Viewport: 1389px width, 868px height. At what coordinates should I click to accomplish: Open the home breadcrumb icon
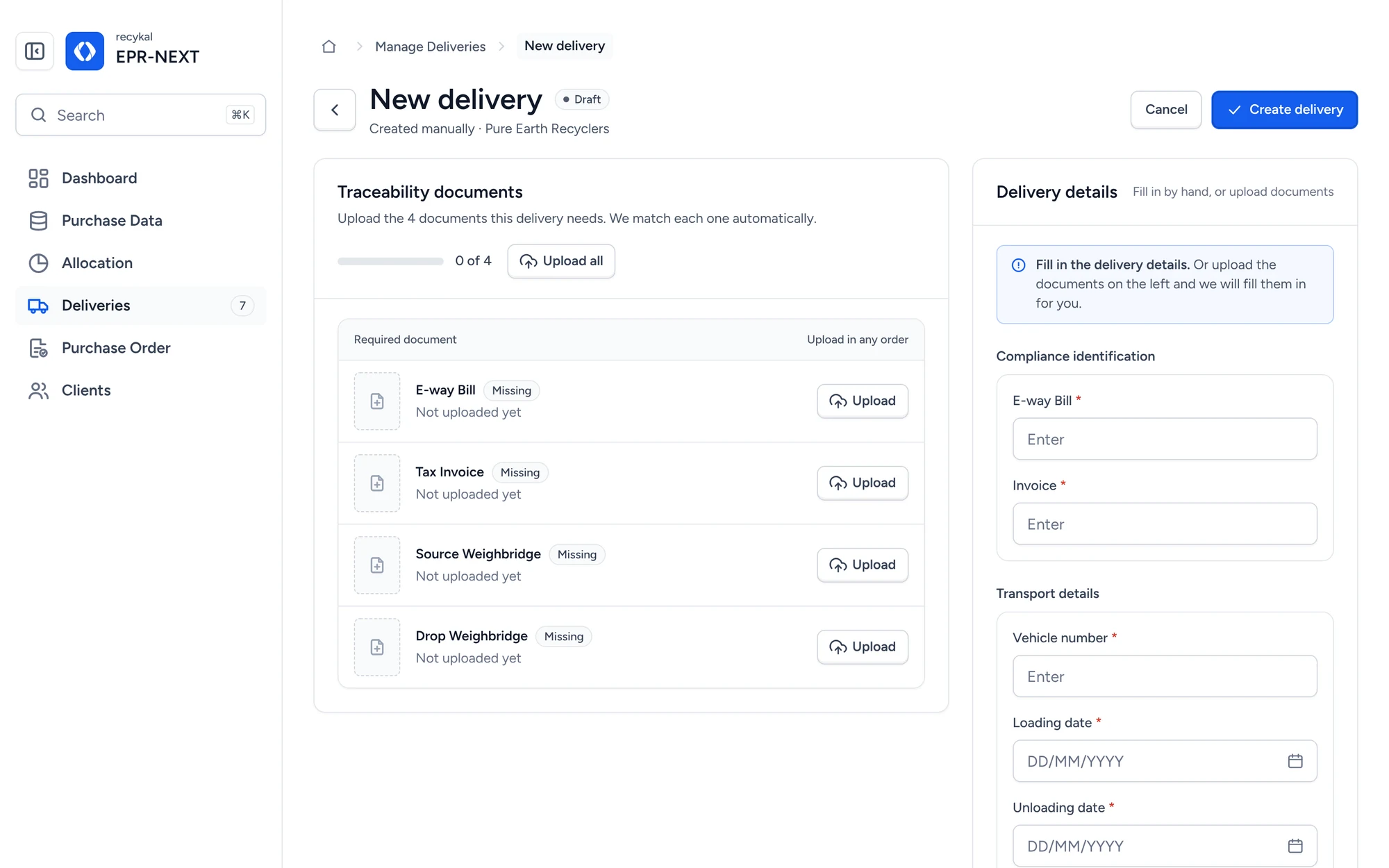328,47
